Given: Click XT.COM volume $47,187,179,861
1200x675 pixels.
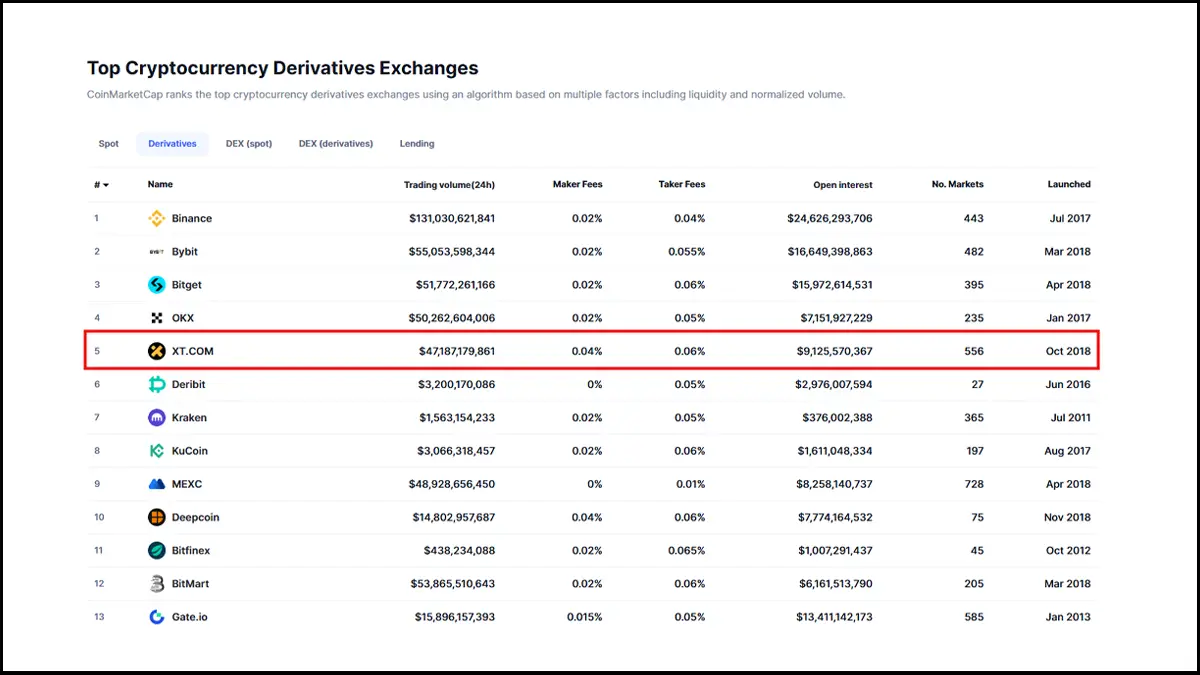Looking at the screenshot, I should pyautogui.click(x=457, y=351).
